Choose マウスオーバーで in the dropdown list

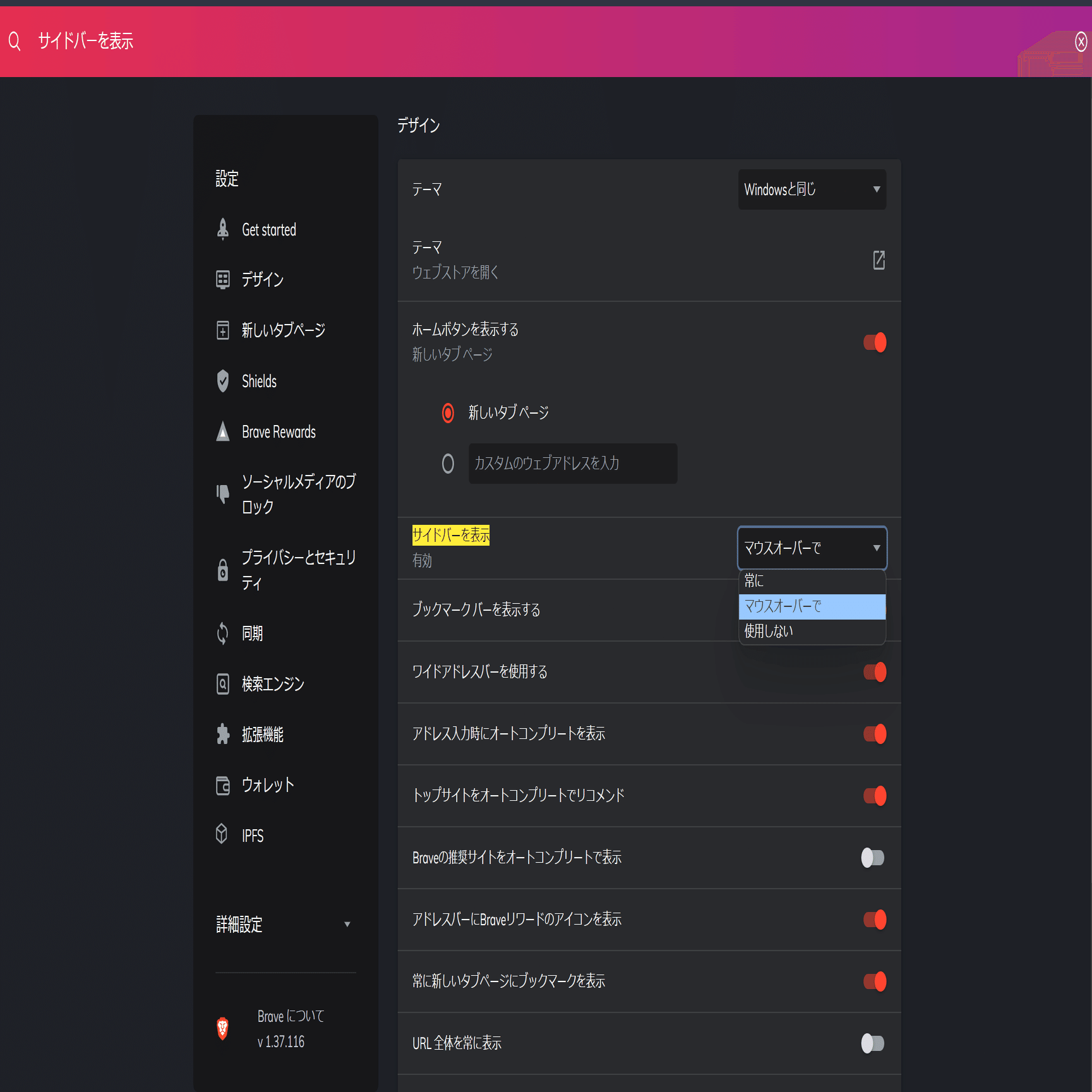click(x=812, y=607)
